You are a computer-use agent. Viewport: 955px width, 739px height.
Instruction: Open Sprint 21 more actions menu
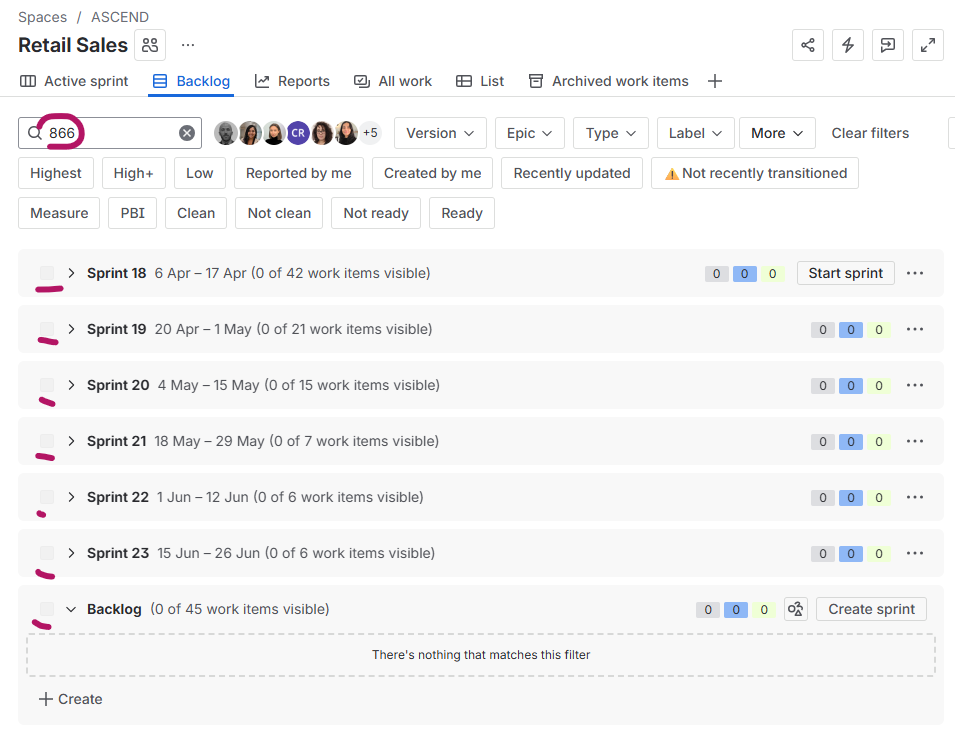[x=915, y=441]
